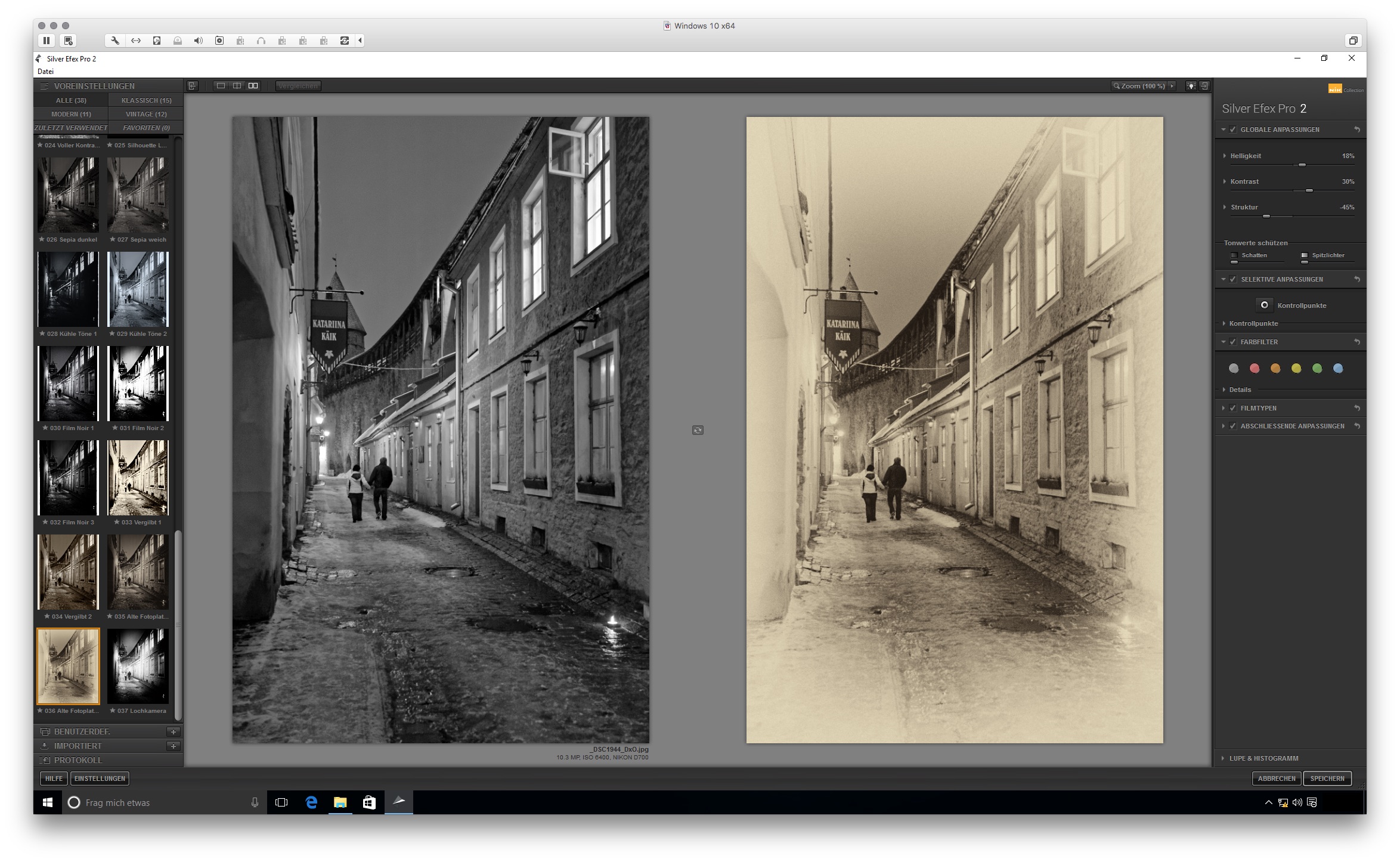Click the VMware camera device icon
The image size is (1400, 862).
click(219, 41)
